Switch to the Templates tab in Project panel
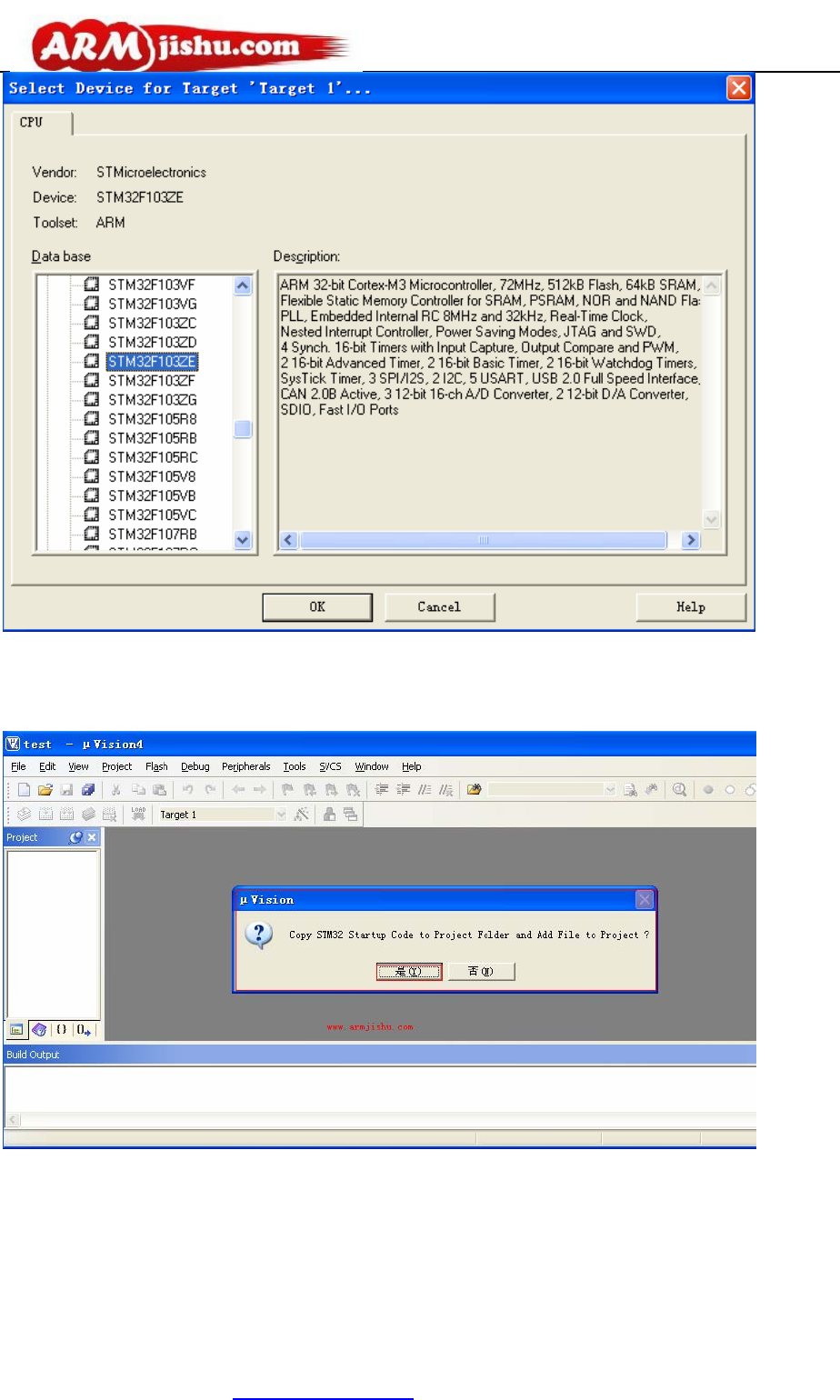 [x=84, y=1030]
